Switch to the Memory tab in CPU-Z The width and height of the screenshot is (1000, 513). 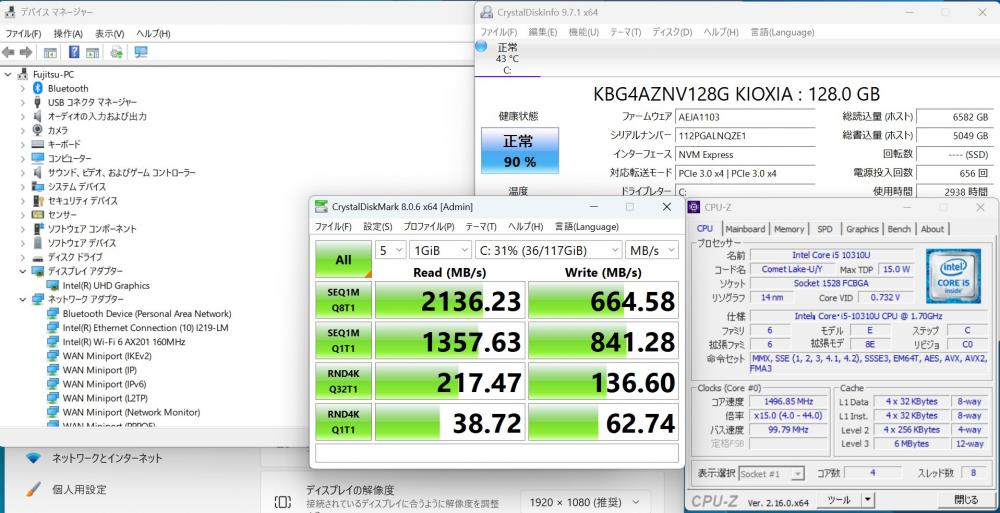pos(789,228)
